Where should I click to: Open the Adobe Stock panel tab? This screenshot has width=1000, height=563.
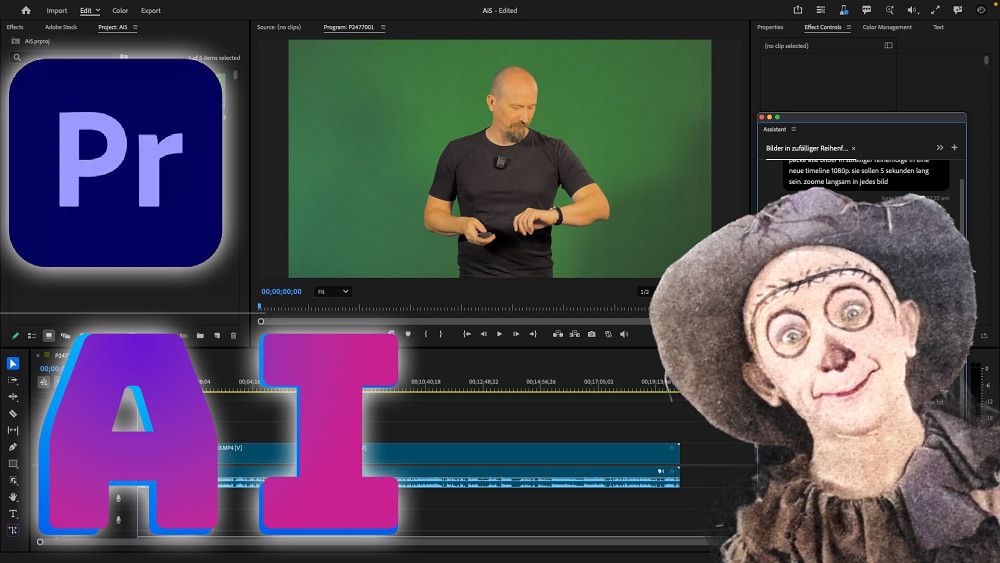coord(61,27)
